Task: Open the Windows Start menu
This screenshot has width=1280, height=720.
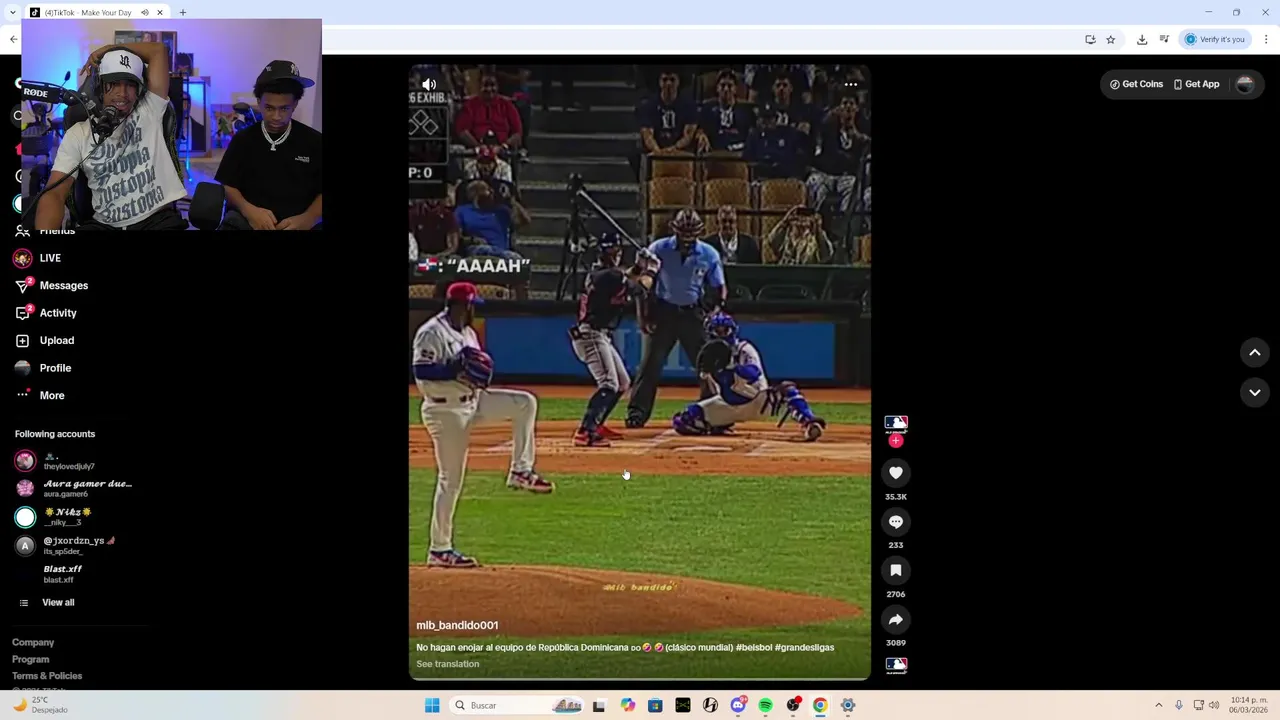Action: 432,706
